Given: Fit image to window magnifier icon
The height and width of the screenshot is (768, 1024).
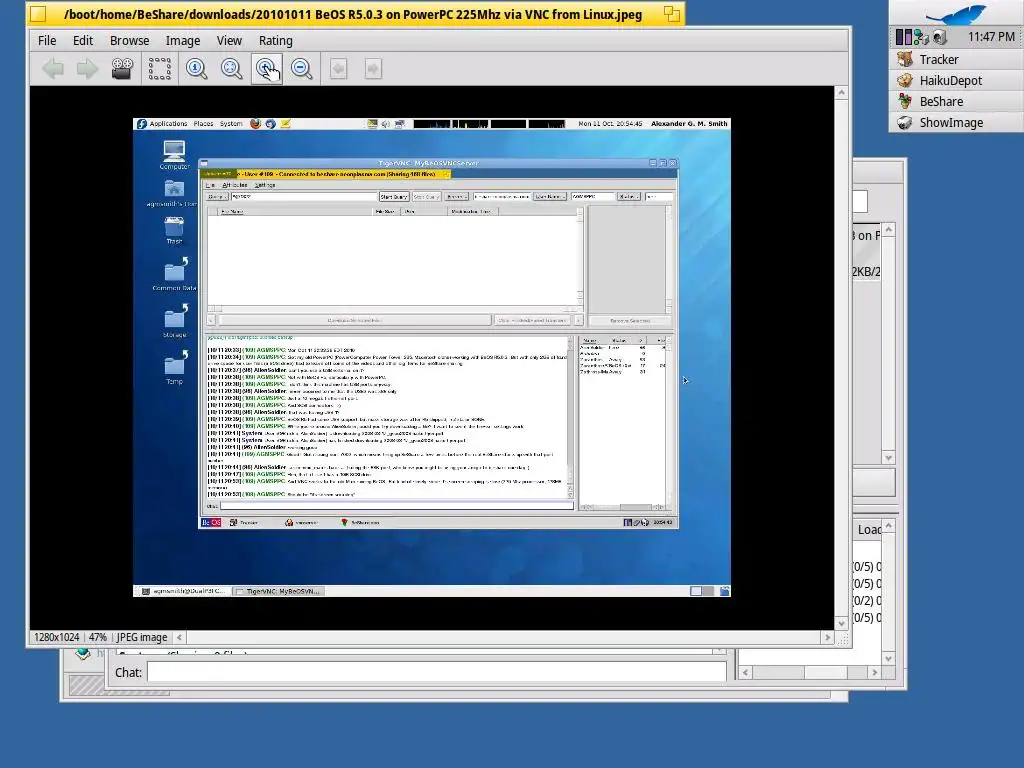Looking at the screenshot, I should pos(232,69).
